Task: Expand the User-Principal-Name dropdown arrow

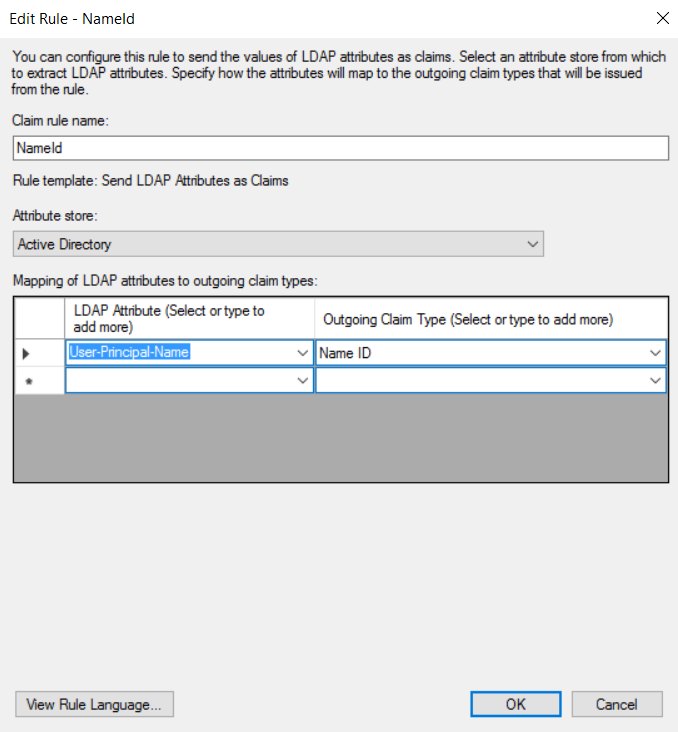Action: pyautogui.click(x=303, y=353)
